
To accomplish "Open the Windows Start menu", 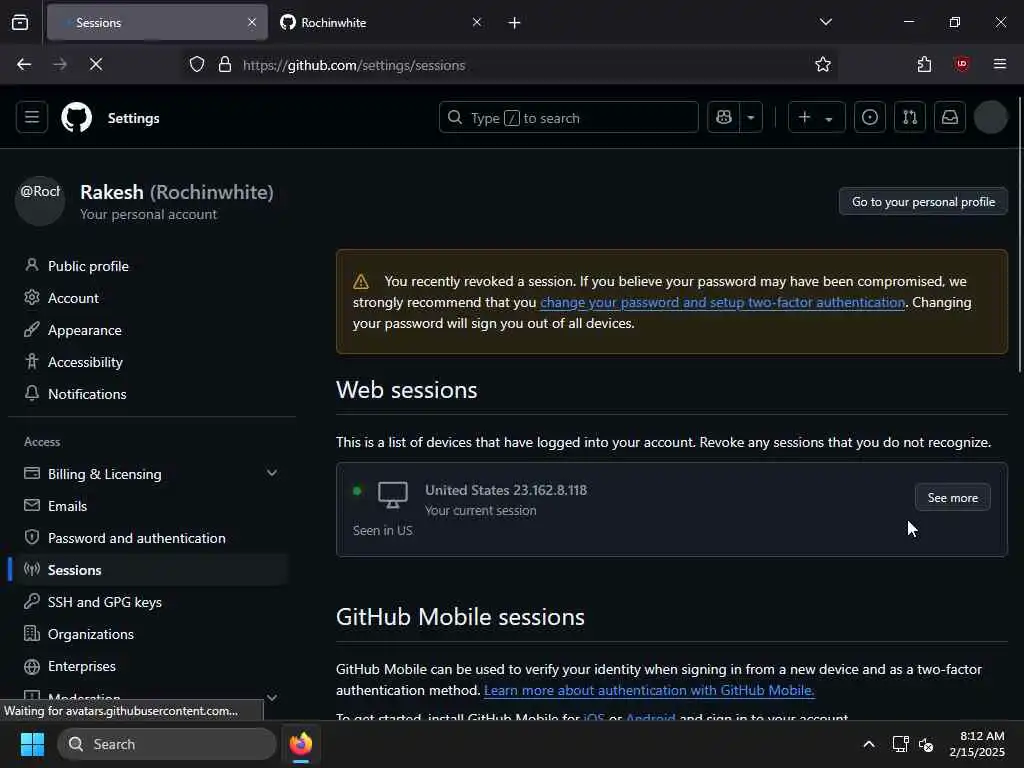I will [x=32, y=744].
